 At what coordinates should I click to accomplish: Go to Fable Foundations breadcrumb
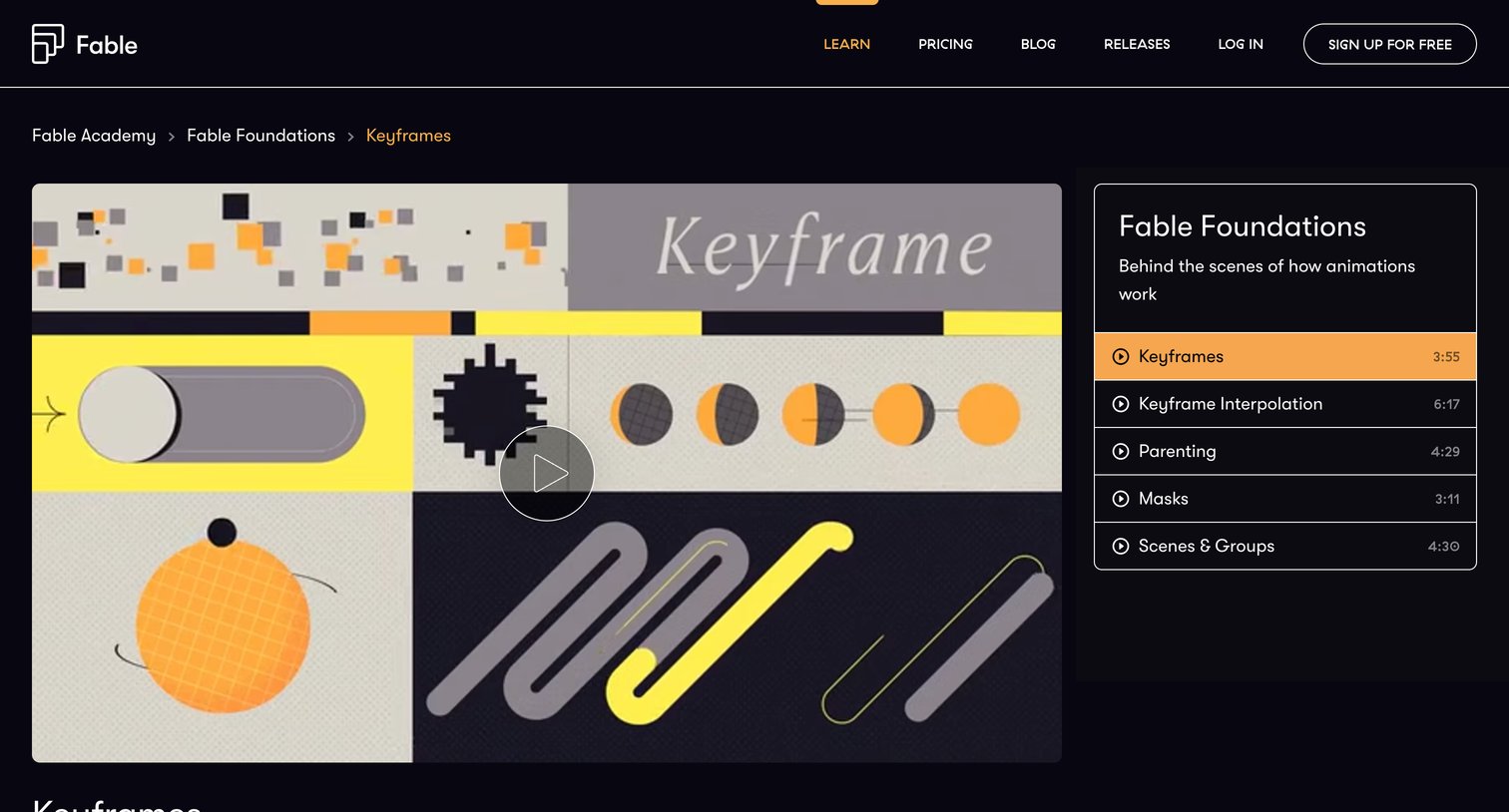[x=260, y=136]
